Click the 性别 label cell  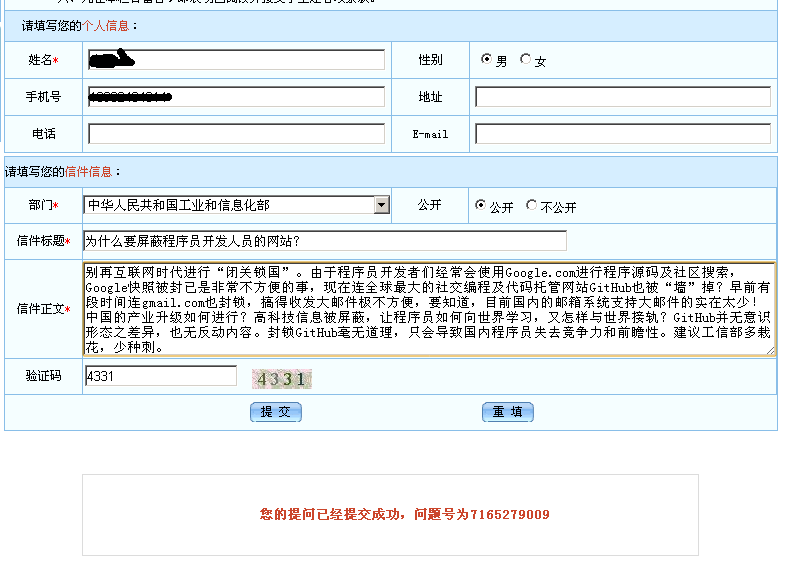[431, 60]
